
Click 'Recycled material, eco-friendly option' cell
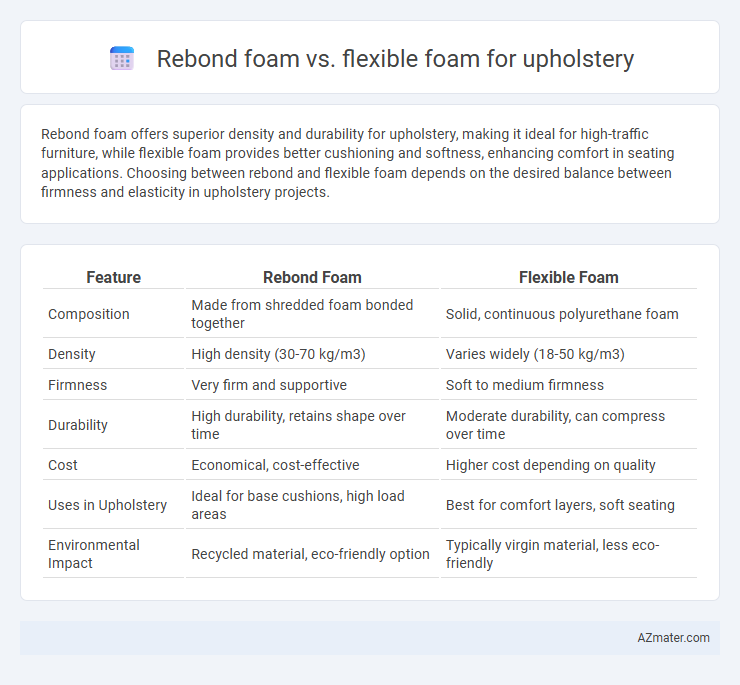pyautogui.click(x=312, y=554)
